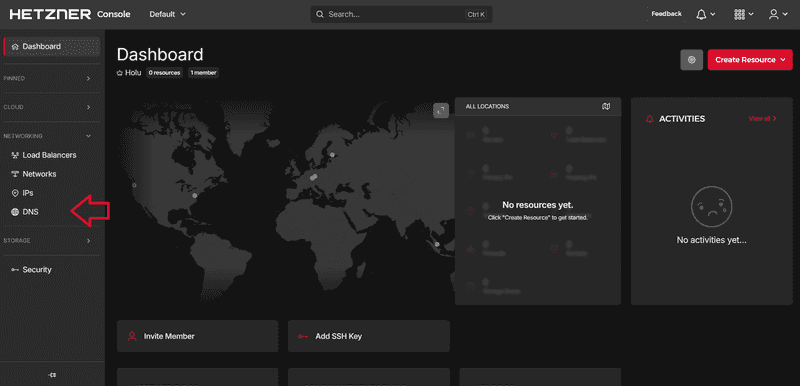Click the sad face no-activities icon
This screenshot has width=800, height=386.
click(x=711, y=206)
